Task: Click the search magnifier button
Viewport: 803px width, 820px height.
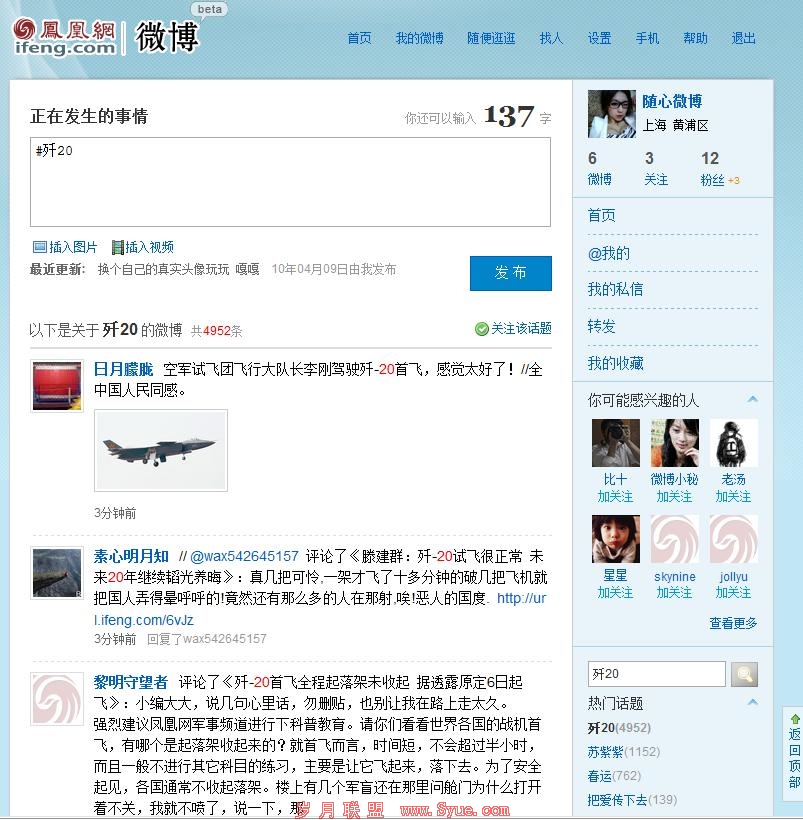Action: point(744,674)
